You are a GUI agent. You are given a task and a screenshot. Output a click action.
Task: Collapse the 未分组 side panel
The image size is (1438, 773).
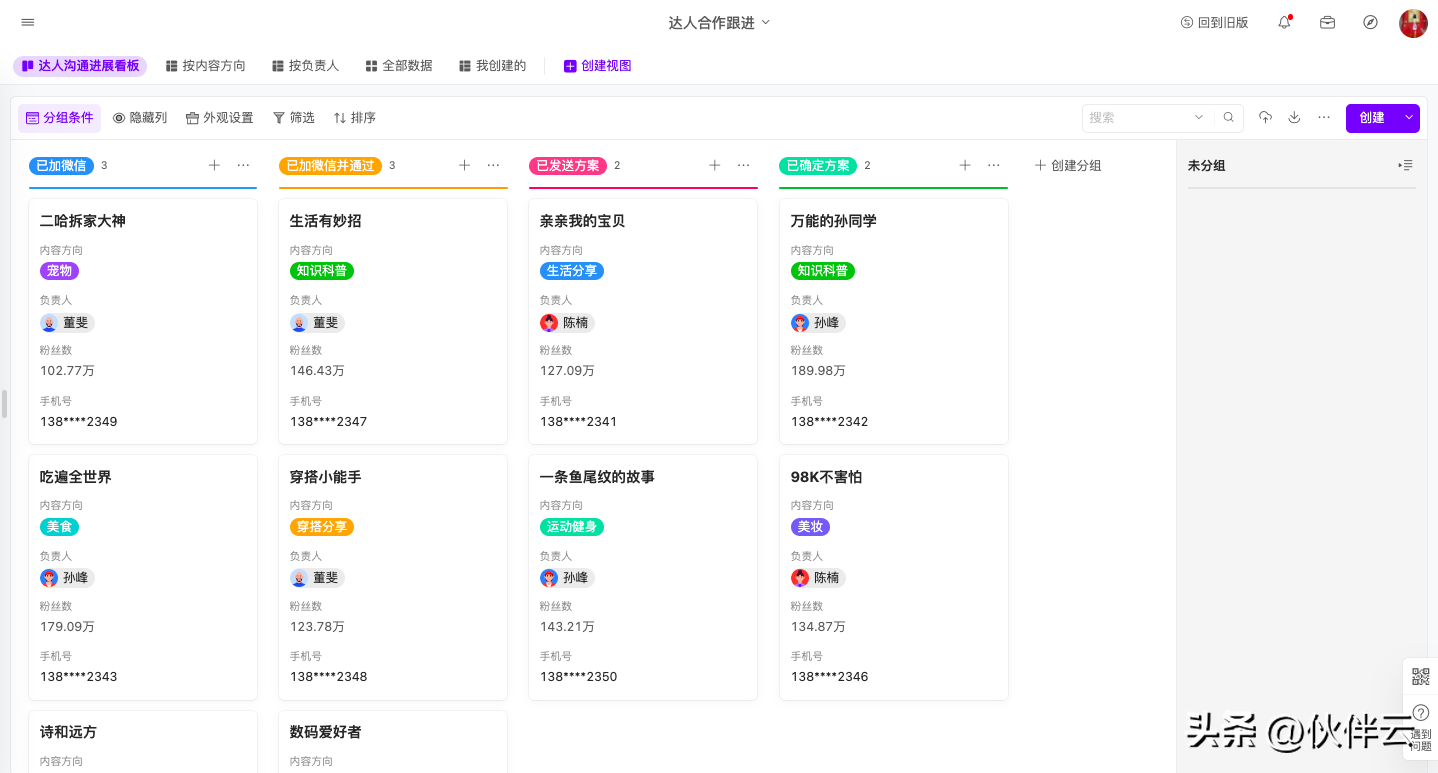pos(1405,166)
